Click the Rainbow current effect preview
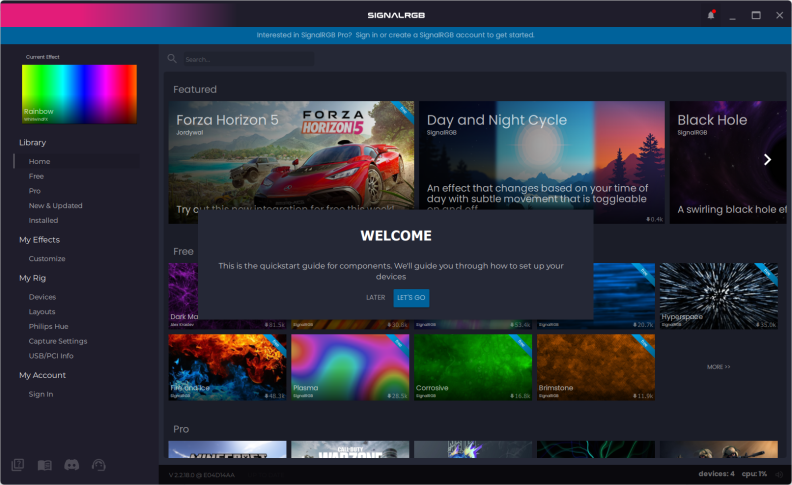792x485 pixels. tap(79, 94)
